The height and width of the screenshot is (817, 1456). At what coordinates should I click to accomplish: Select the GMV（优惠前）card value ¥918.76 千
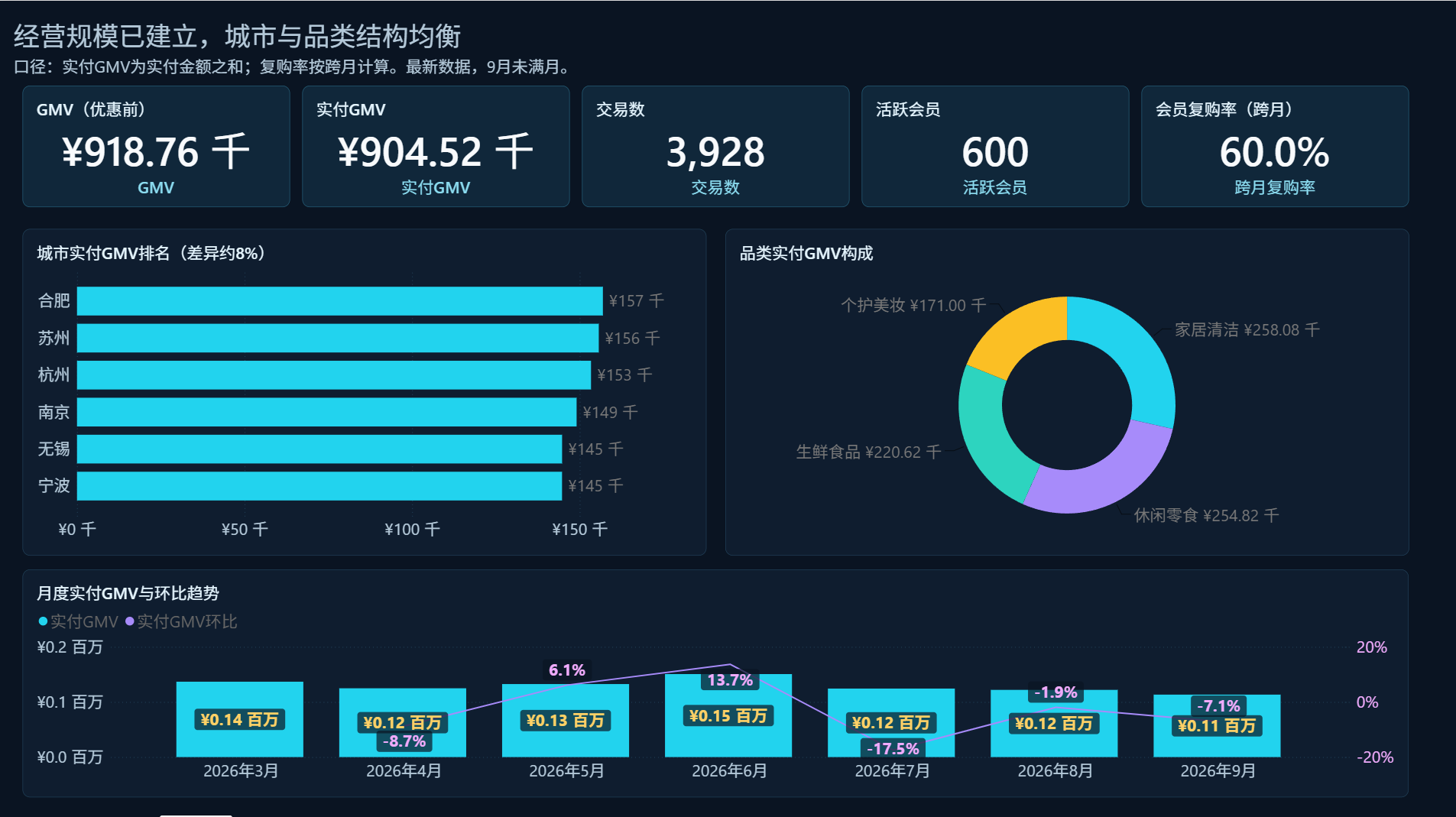tap(156, 151)
